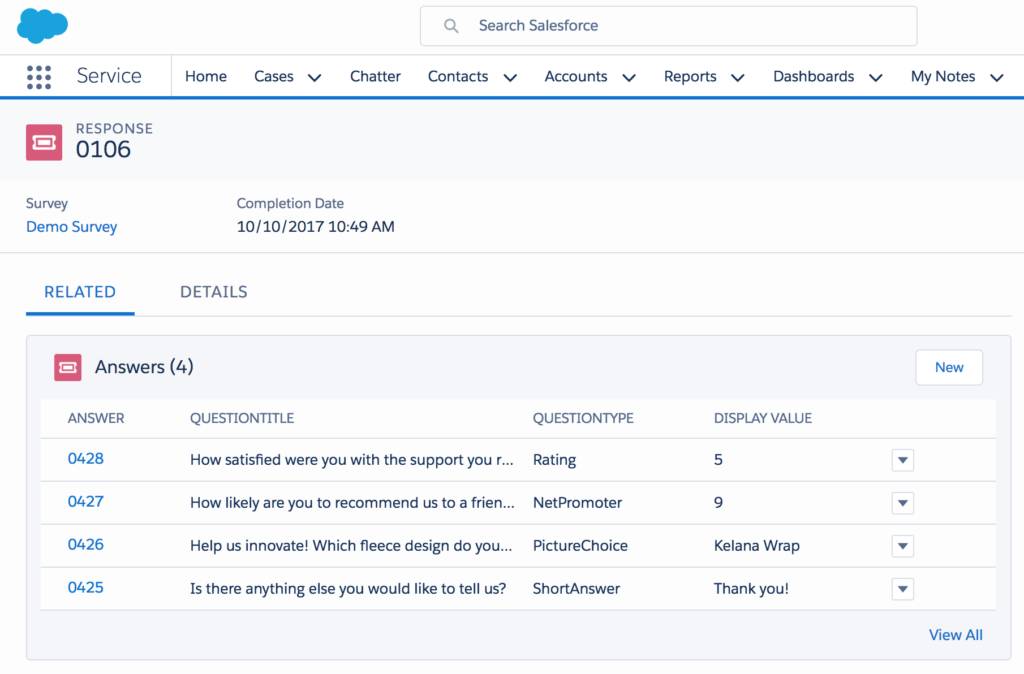Click the Service app name
The width and height of the screenshot is (1024, 674).
[x=109, y=76]
